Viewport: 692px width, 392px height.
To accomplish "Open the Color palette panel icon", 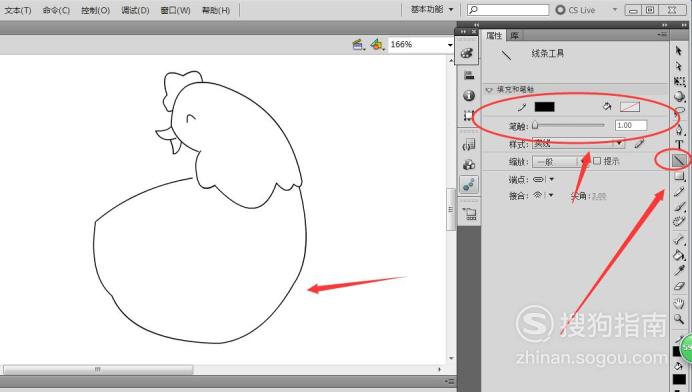I will point(468,53).
